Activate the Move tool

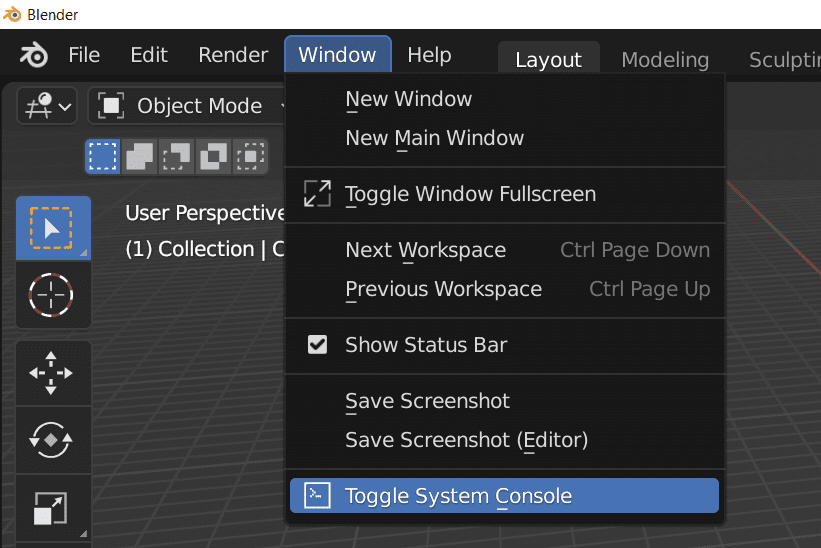(x=53, y=373)
